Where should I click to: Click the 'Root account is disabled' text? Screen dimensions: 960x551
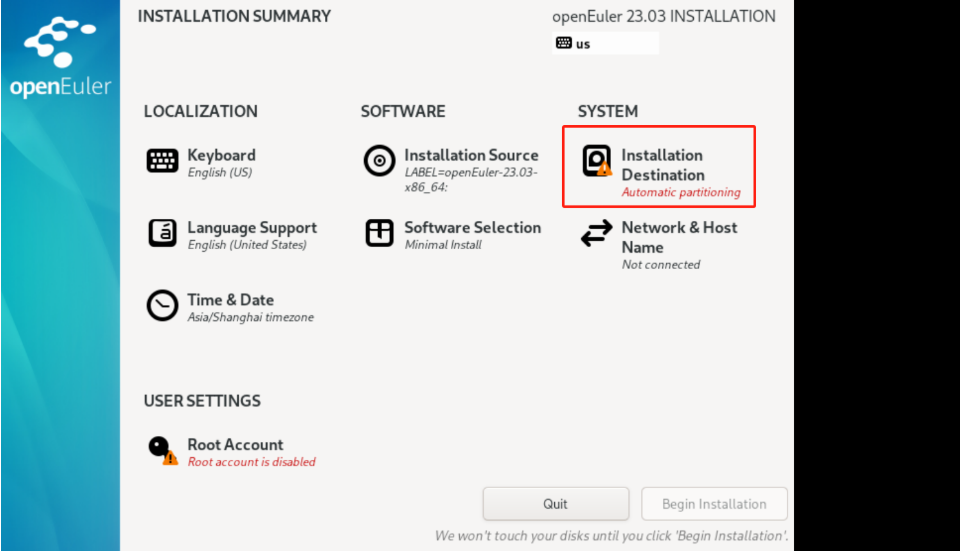(x=252, y=462)
